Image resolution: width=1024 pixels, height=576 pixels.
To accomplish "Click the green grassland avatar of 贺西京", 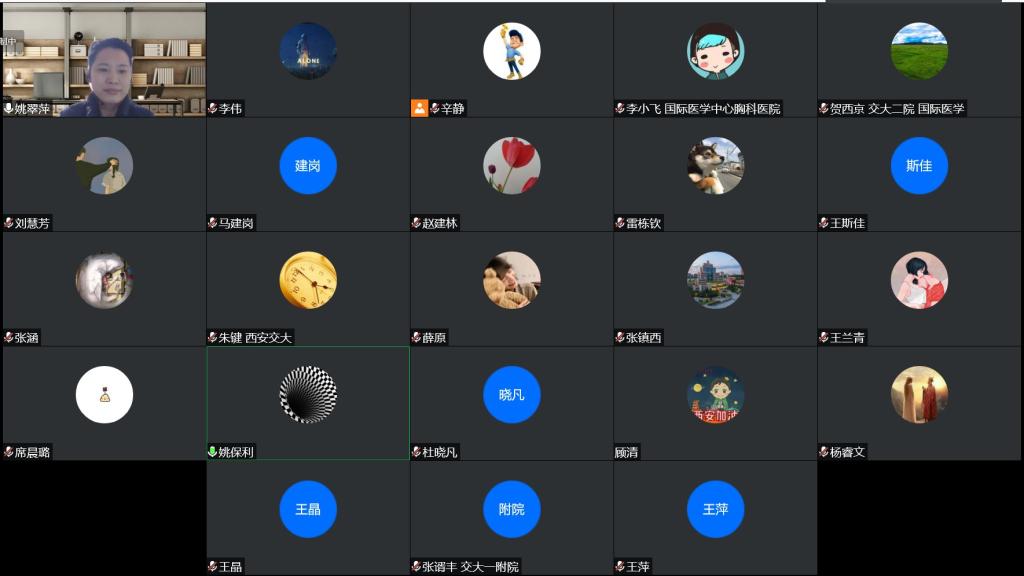I will [919, 51].
